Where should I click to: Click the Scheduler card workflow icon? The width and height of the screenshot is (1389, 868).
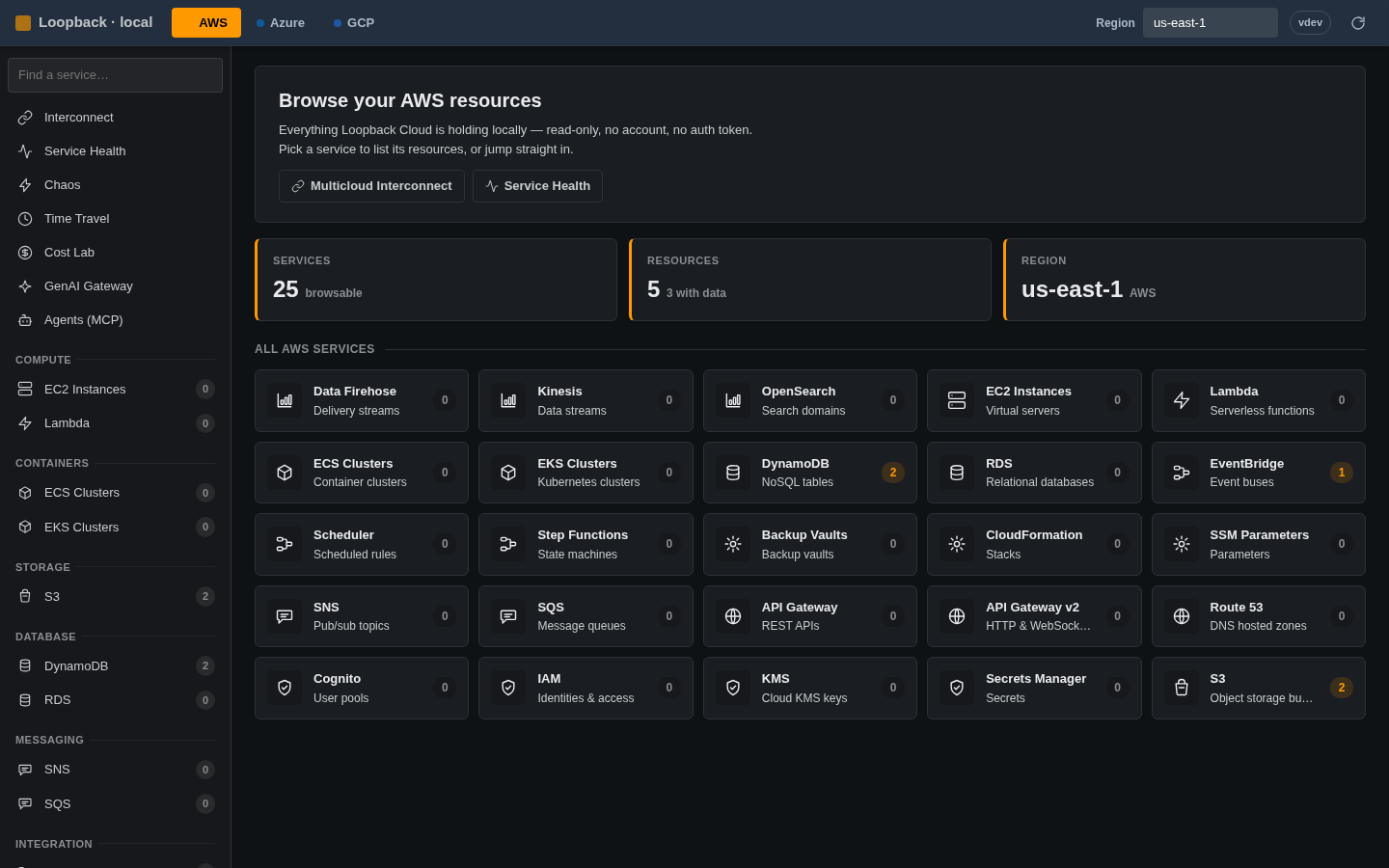pyautogui.click(x=285, y=544)
